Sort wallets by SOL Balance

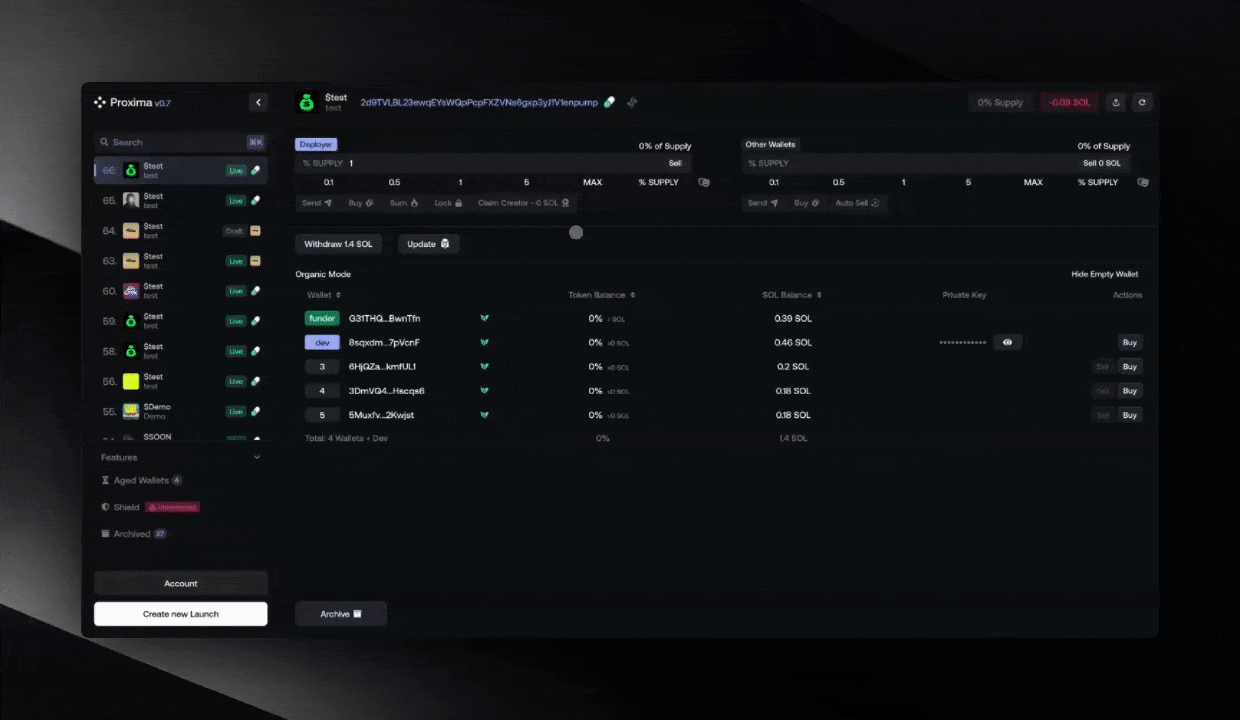tap(790, 295)
